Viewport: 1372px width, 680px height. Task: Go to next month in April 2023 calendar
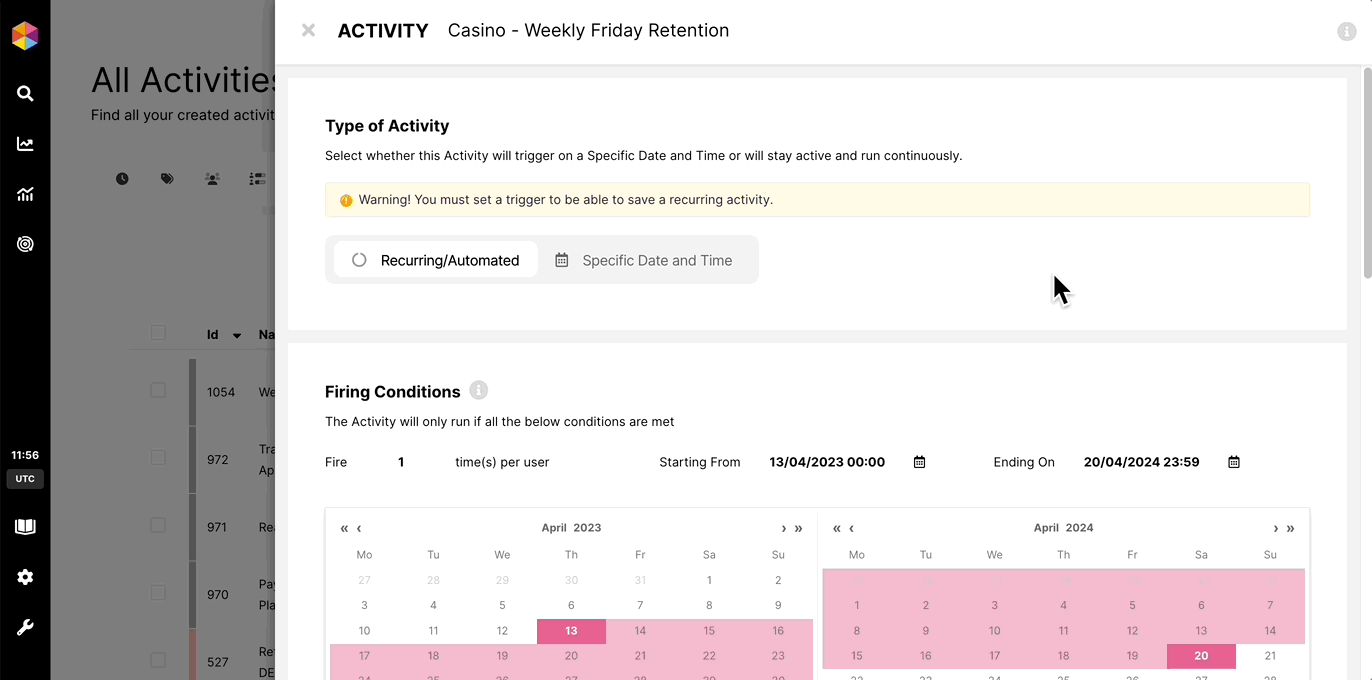783,528
